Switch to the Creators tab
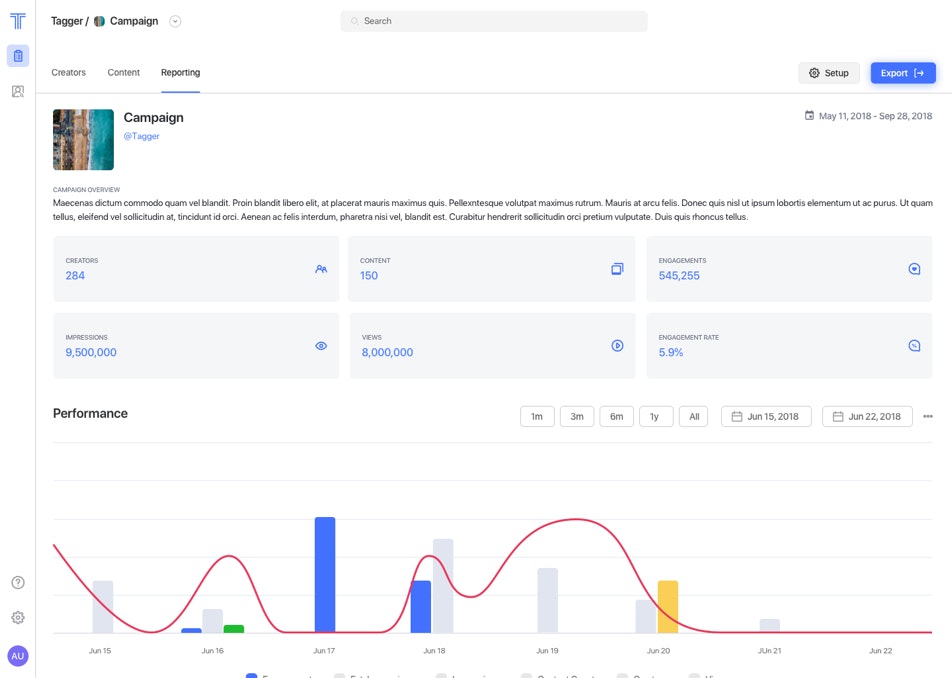This screenshot has width=952, height=678. coord(69,72)
